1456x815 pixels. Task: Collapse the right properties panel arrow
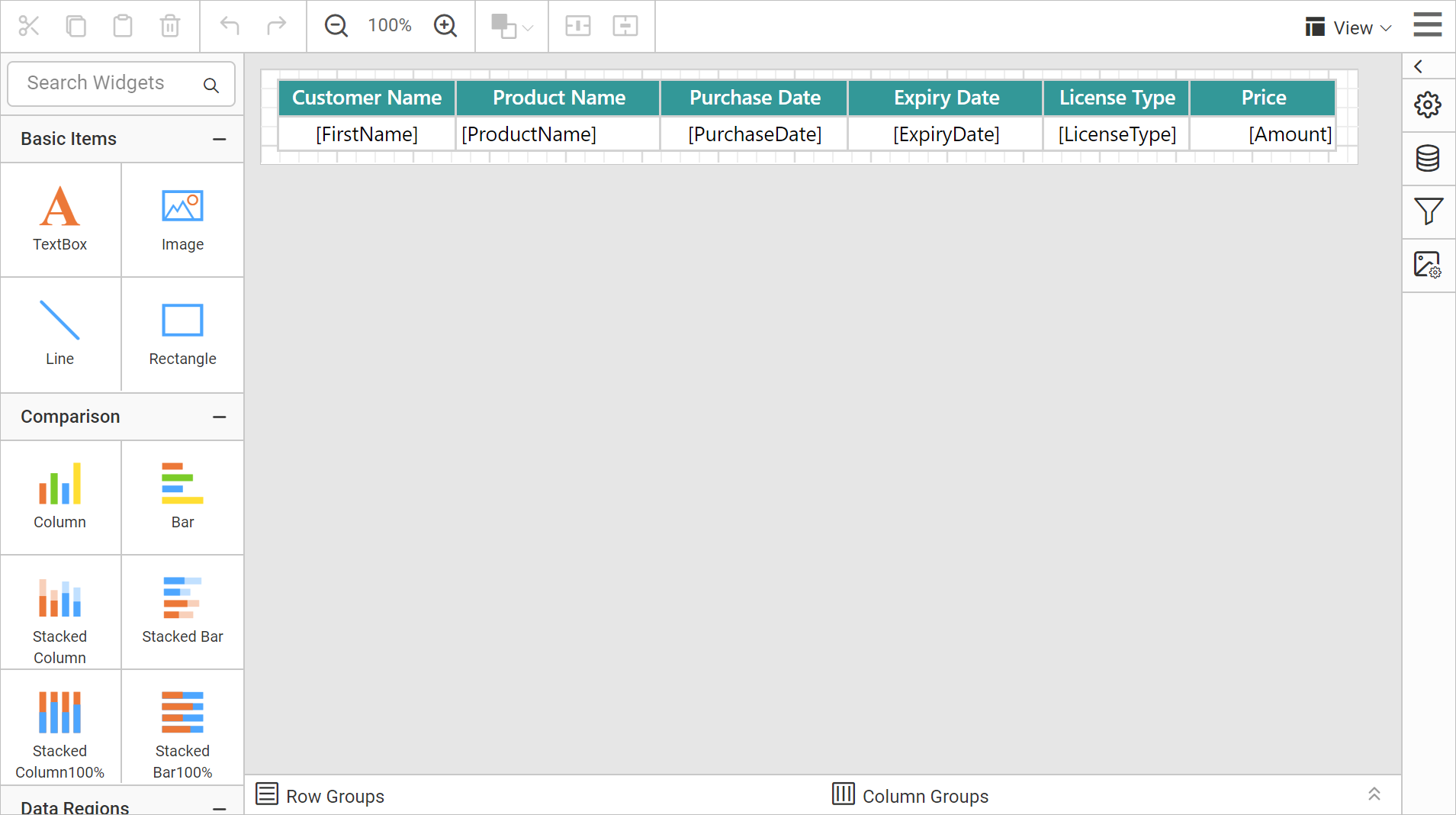[1419, 66]
